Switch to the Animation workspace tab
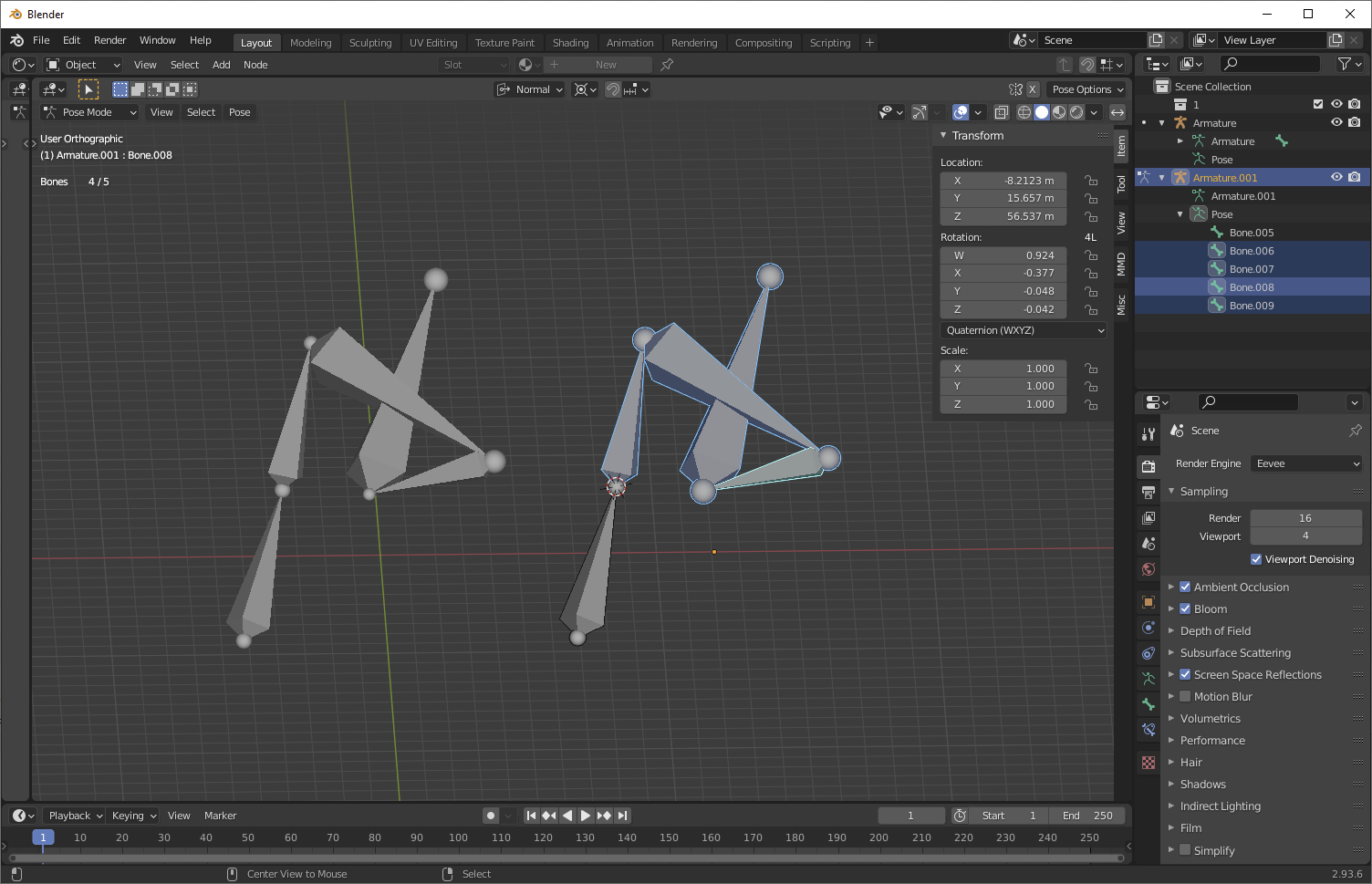 (x=629, y=43)
